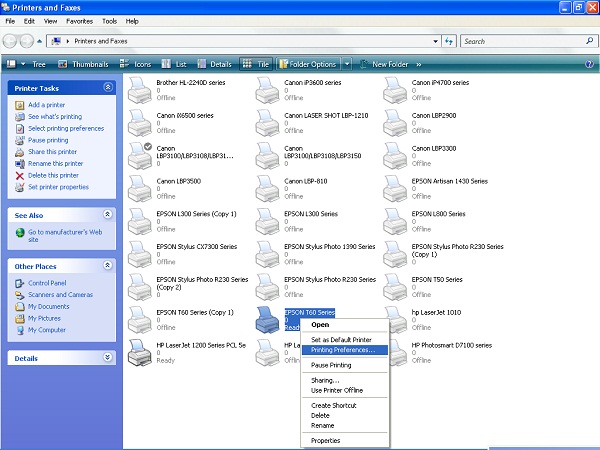600x450 pixels.
Task: Select the EPSON L800 Series printer icon
Action: (395, 222)
